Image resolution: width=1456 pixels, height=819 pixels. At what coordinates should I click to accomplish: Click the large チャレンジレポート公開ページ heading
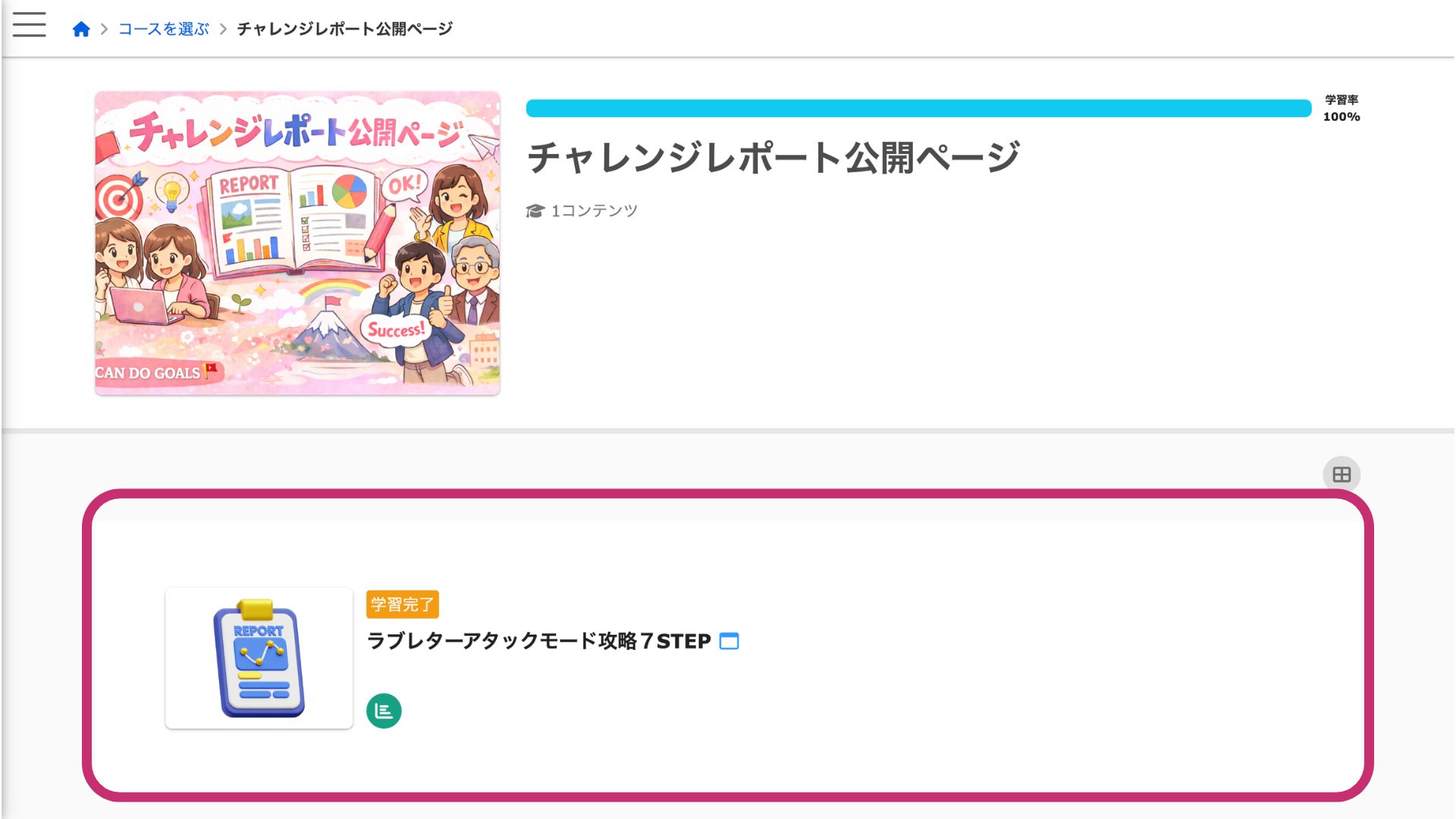point(773,158)
